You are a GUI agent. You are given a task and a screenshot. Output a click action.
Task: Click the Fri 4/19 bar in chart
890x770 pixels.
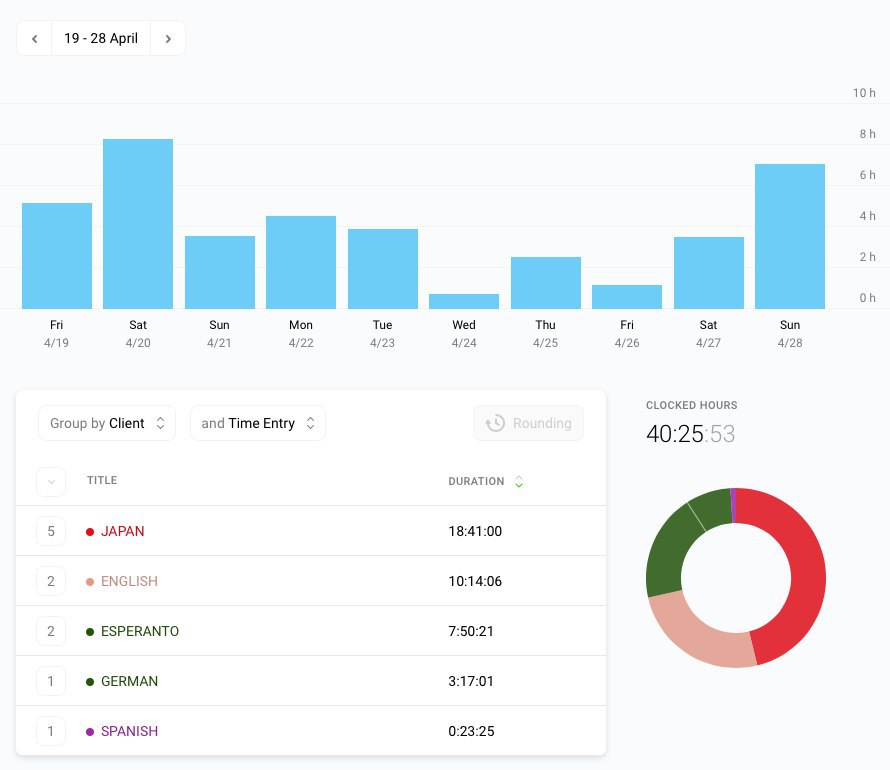tap(57, 256)
